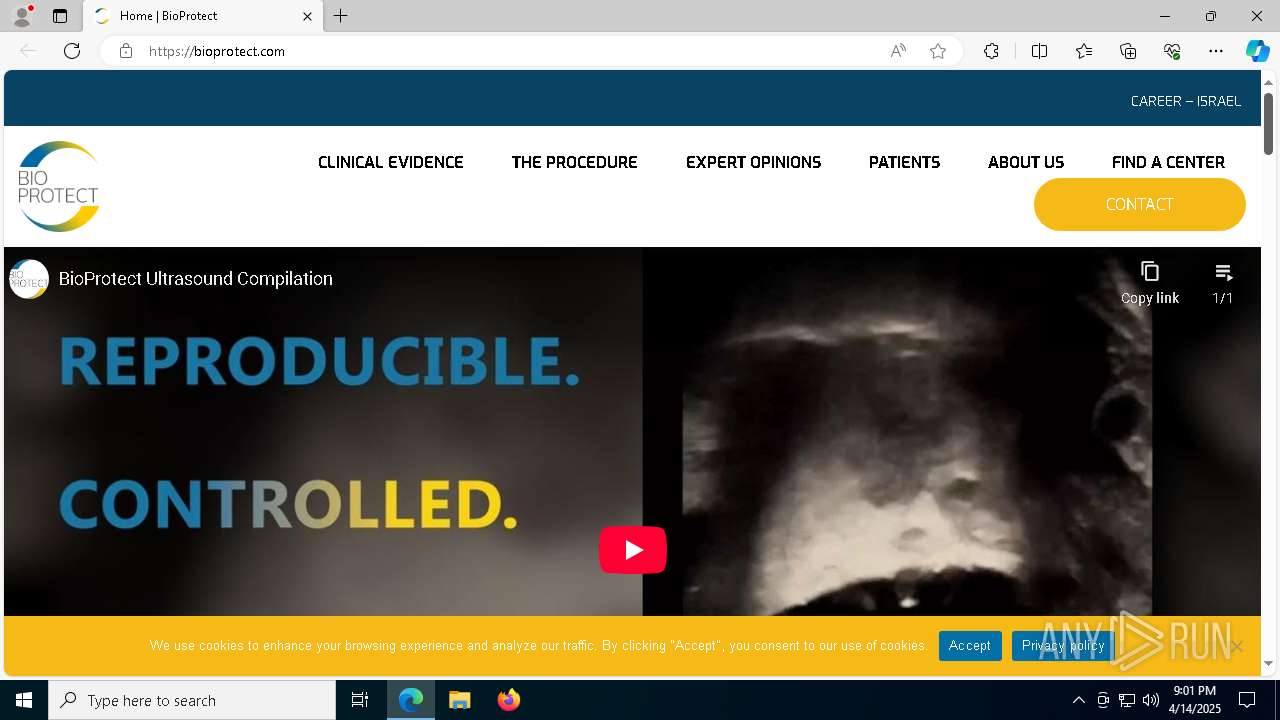Open the ABOUT US menu
Screen dimensions: 1280x720
1026,162
